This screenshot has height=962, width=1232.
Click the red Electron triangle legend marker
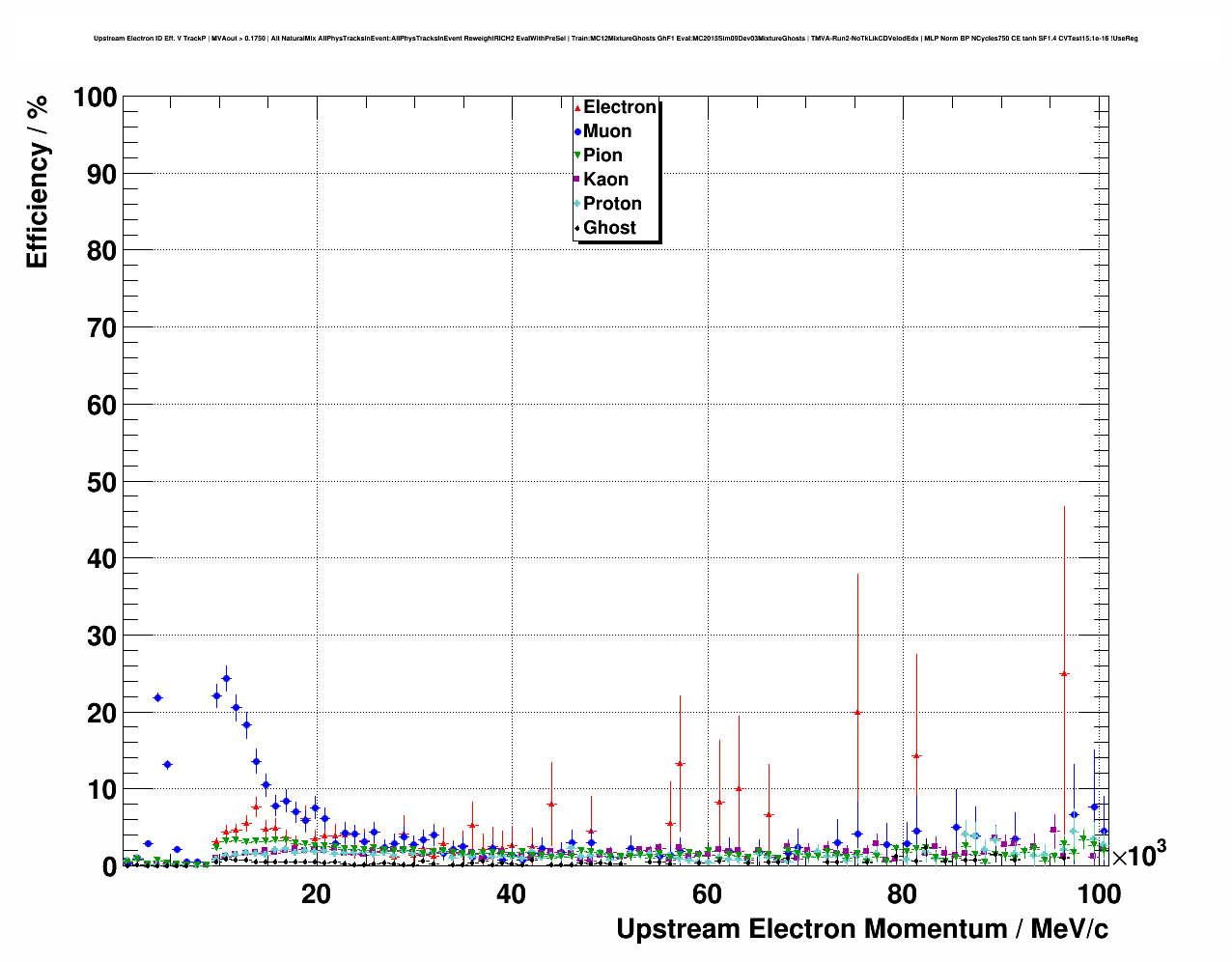pyautogui.click(x=577, y=107)
